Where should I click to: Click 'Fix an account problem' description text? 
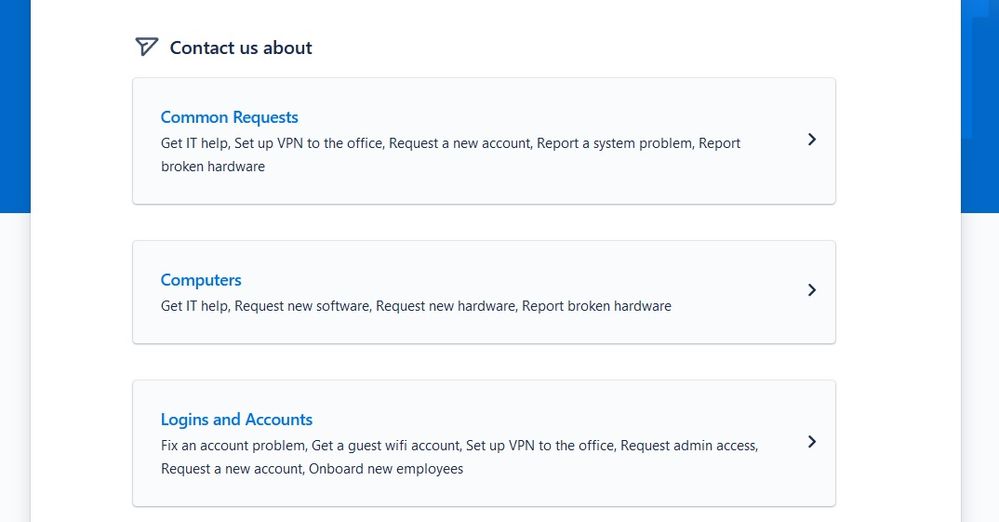[233, 446]
